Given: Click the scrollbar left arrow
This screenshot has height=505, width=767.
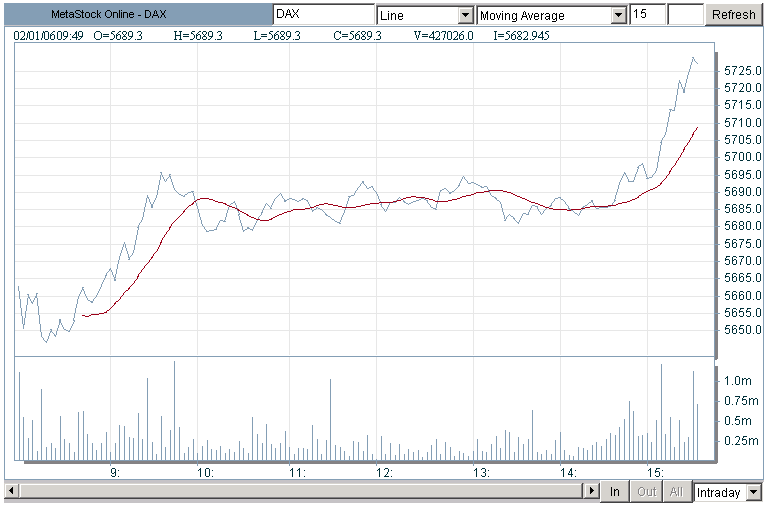Looking at the screenshot, I should 12,490.
